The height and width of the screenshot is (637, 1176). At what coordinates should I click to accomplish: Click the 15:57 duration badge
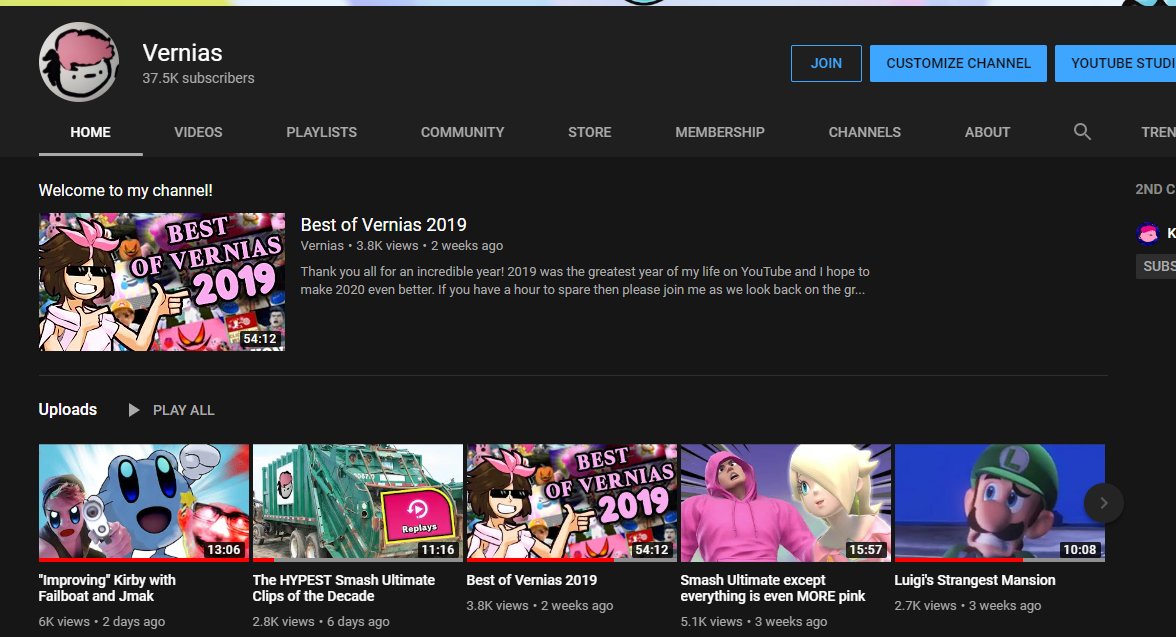(865, 550)
